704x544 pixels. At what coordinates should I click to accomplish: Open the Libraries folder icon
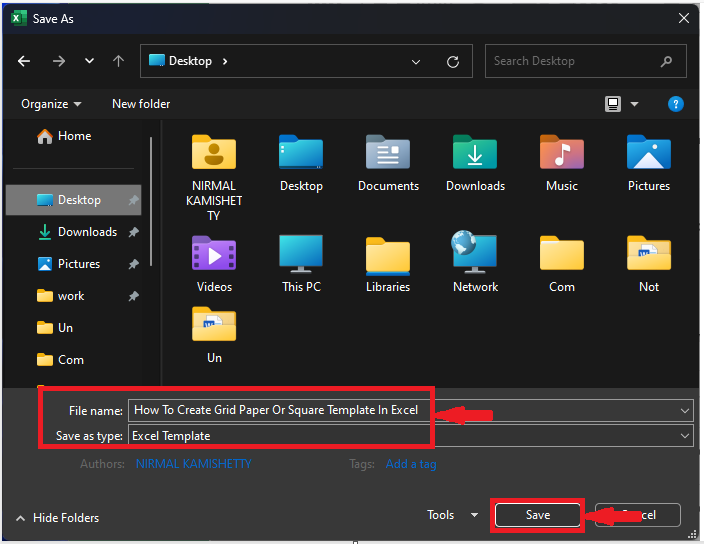[x=388, y=254]
